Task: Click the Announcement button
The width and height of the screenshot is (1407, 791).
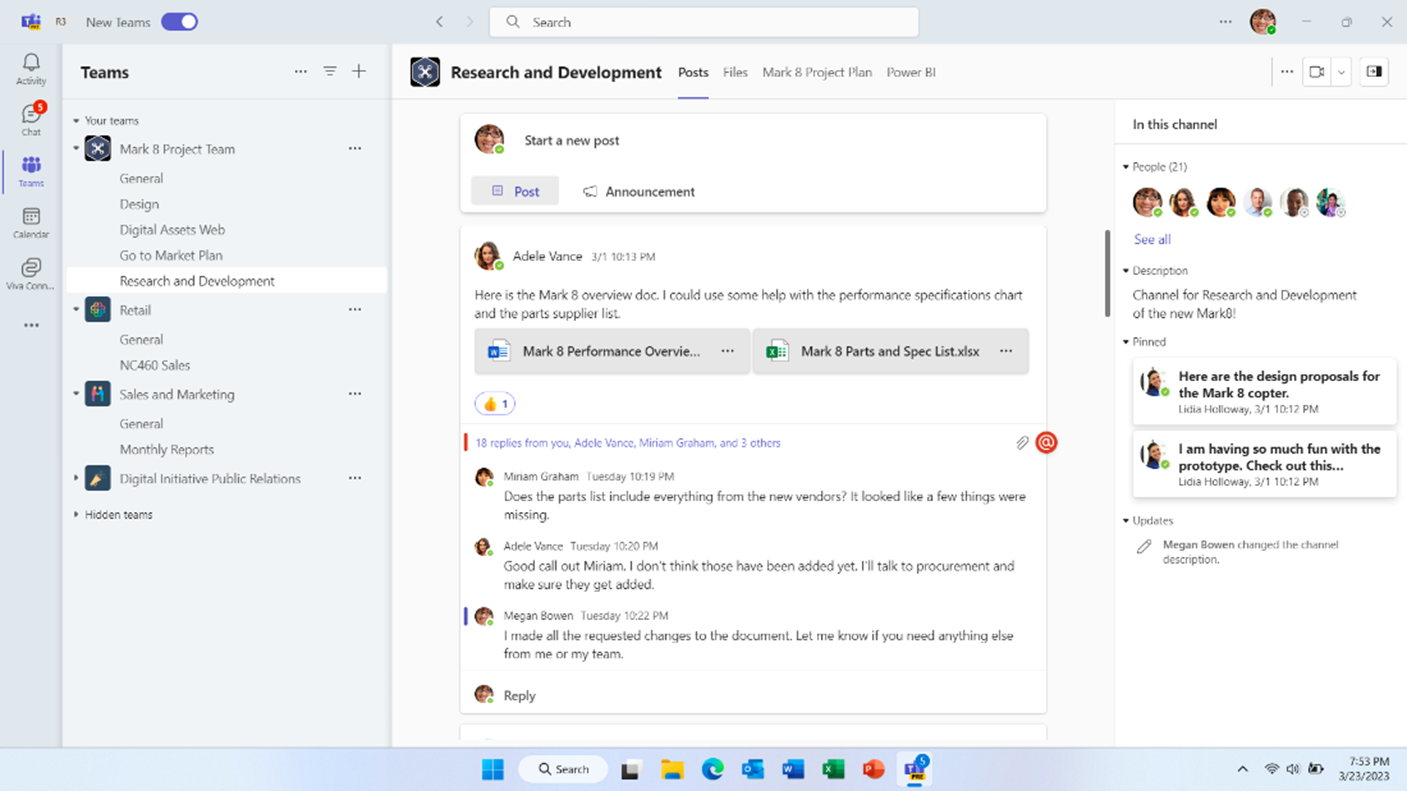Action: click(x=639, y=191)
